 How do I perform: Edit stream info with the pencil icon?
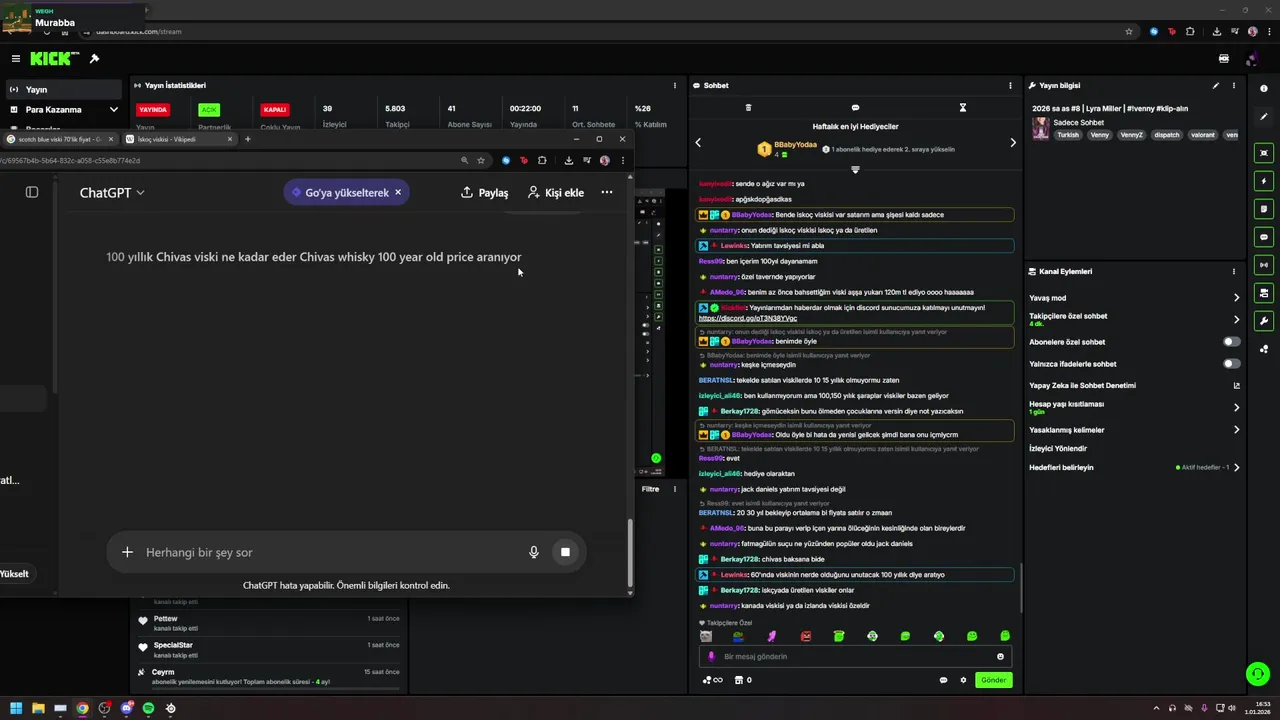1216,86
